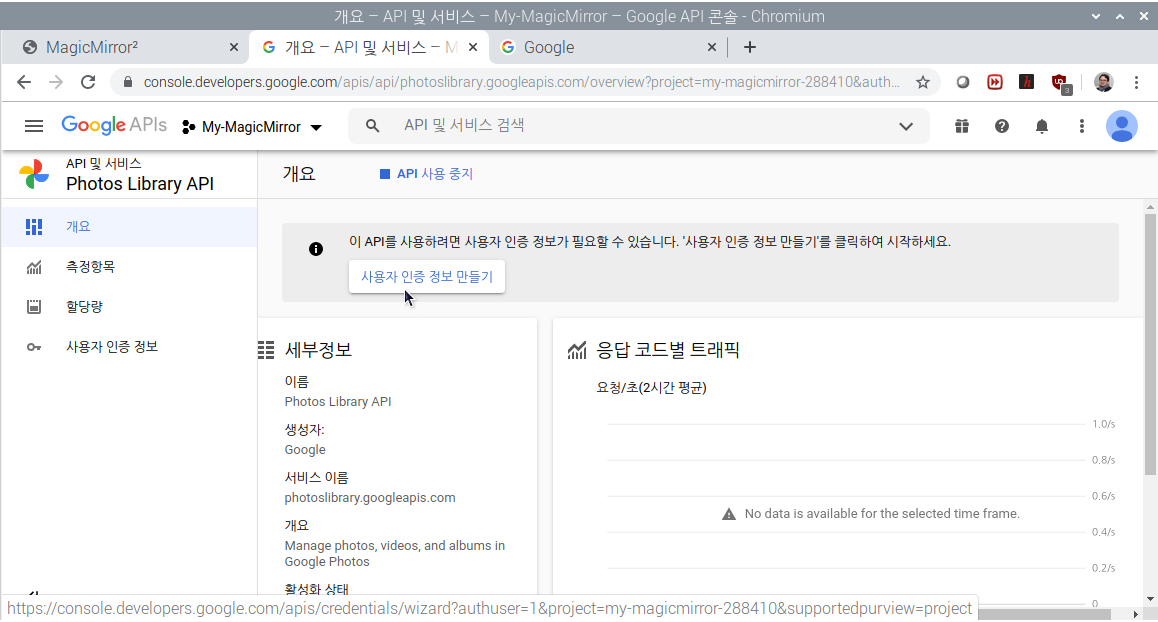Bookmark this page with the star

(922, 82)
